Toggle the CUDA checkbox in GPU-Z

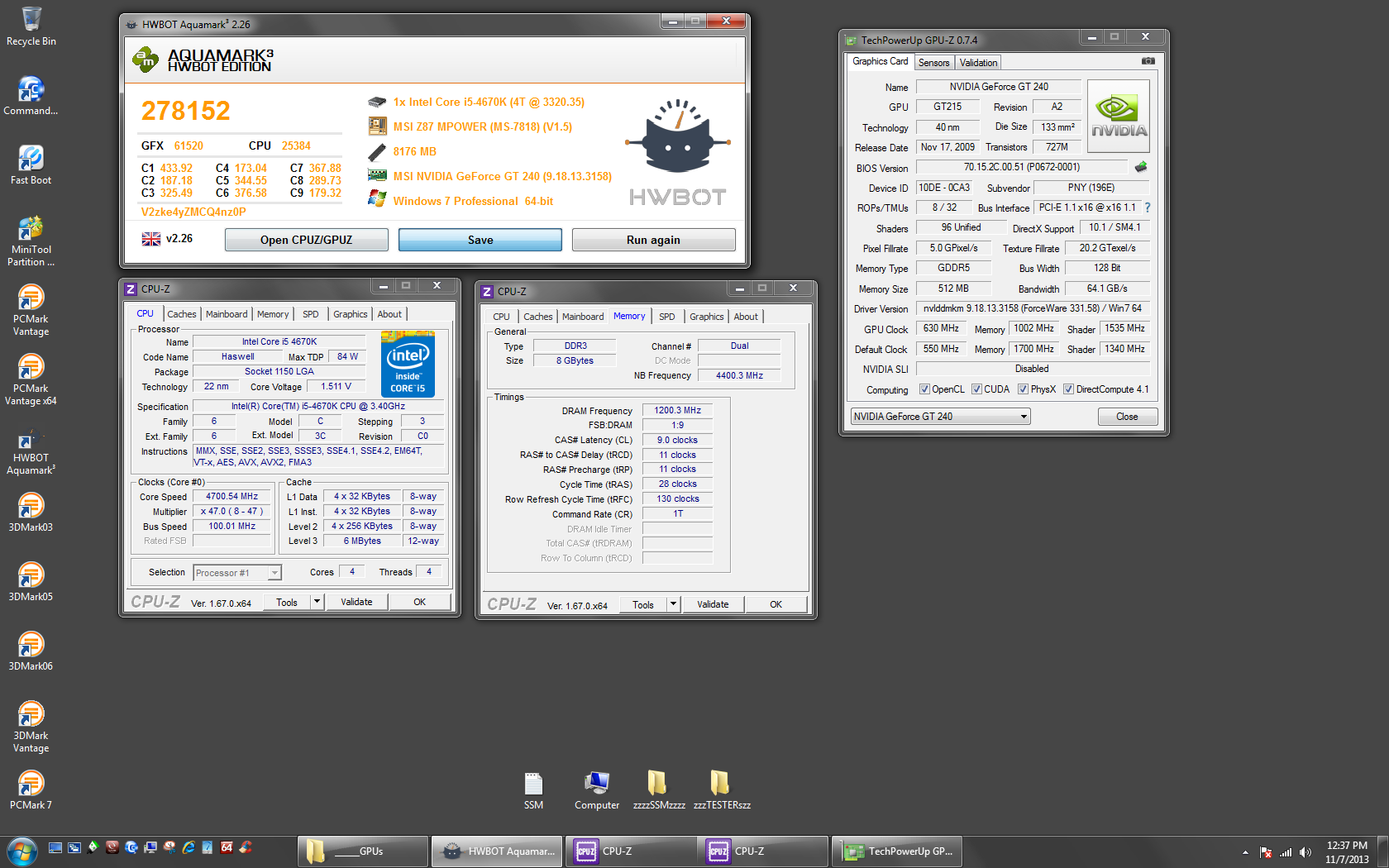pyautogui.click(x=976, y=389)
